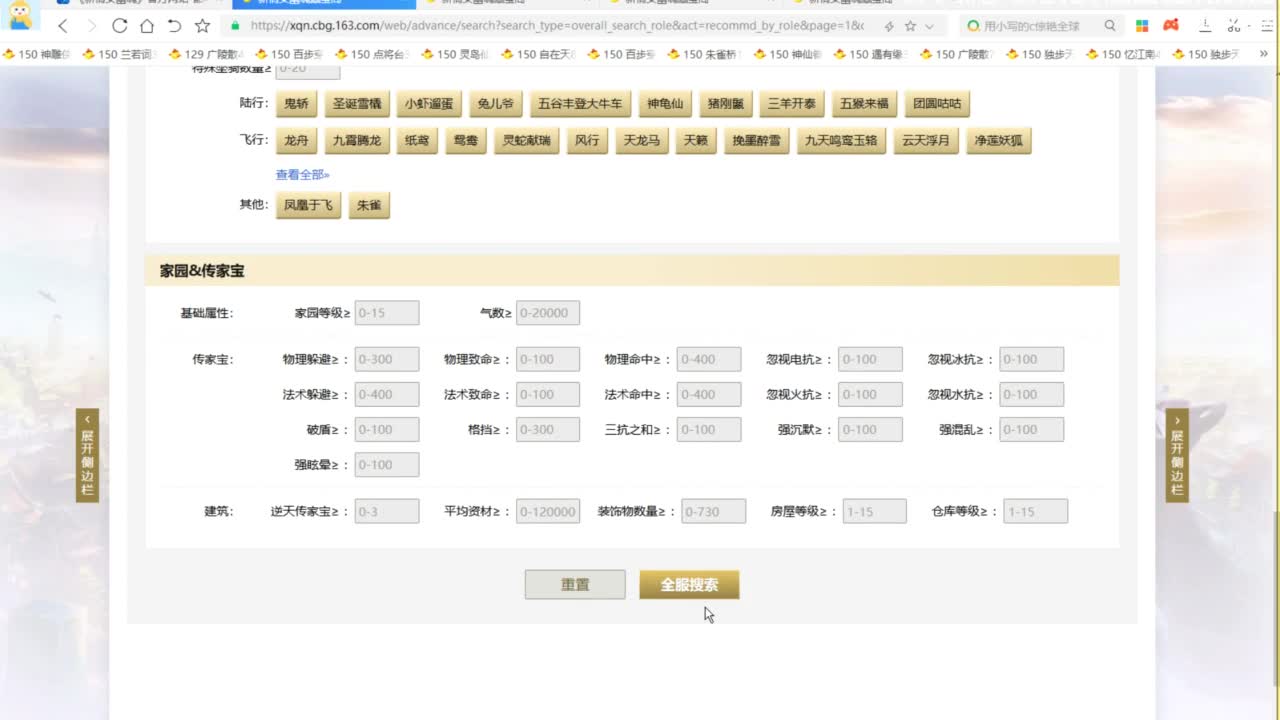The image size is (1280, 720).
Task: Select flying mount 龙舟
Action: (x=296, y=141)
